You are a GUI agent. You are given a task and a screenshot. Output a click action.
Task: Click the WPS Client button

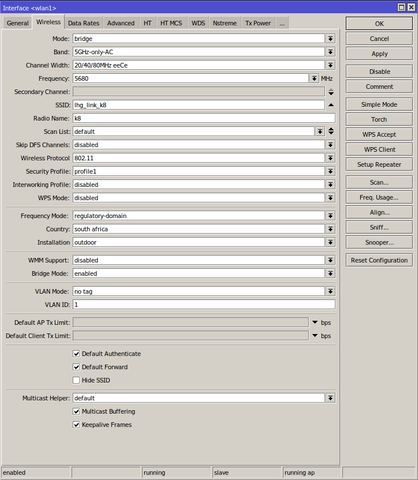(x=379, y=149)
